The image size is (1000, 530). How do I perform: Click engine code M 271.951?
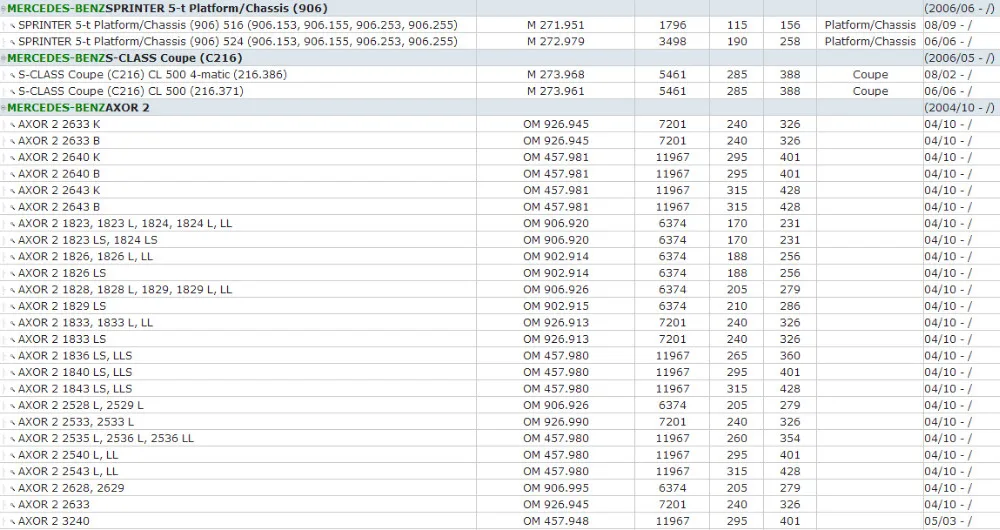tap(555, 25)
